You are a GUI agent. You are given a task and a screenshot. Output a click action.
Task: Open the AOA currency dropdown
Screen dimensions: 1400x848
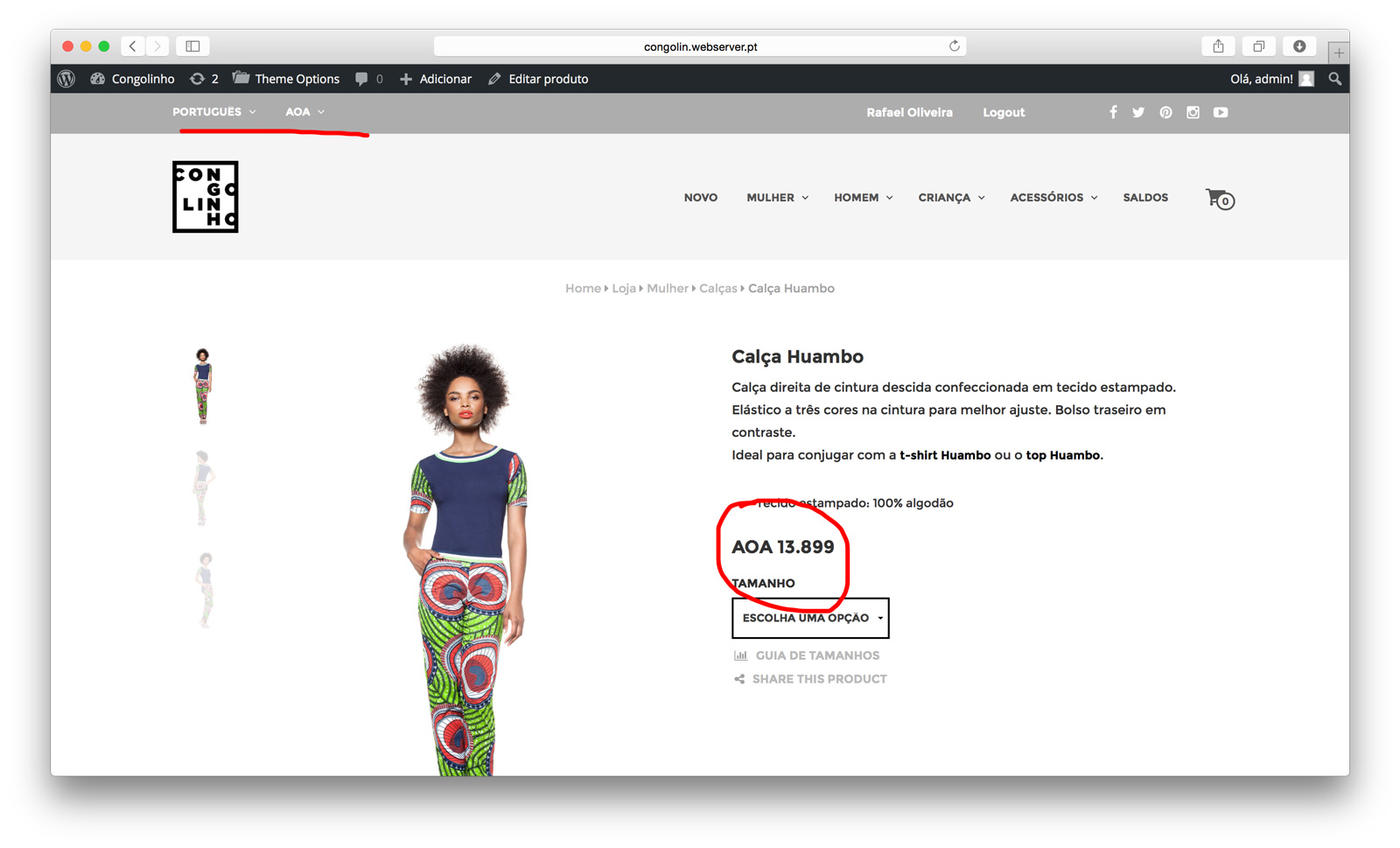(304, 112)
